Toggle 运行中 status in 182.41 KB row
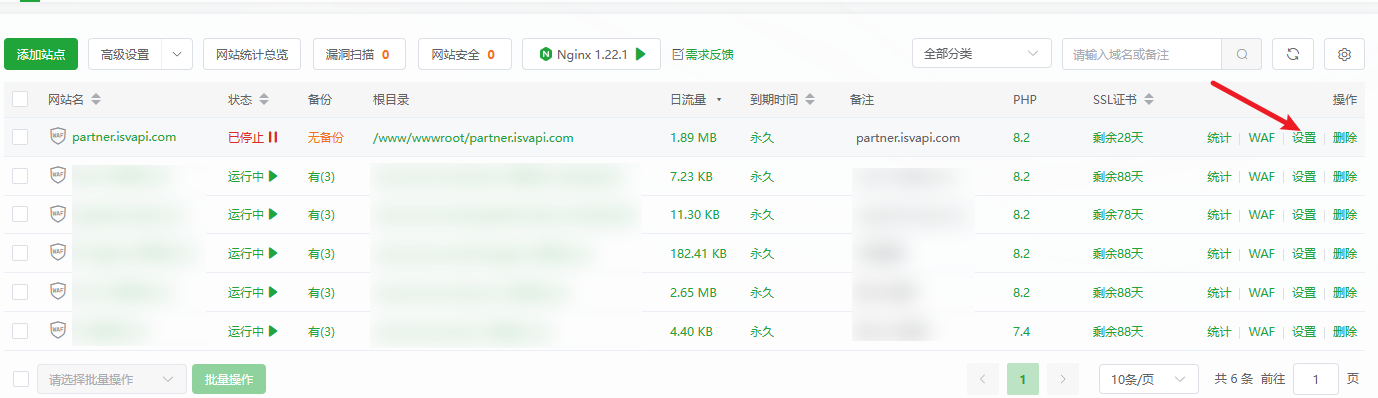Screen dimensions: 1378x398 click(253, 253)
